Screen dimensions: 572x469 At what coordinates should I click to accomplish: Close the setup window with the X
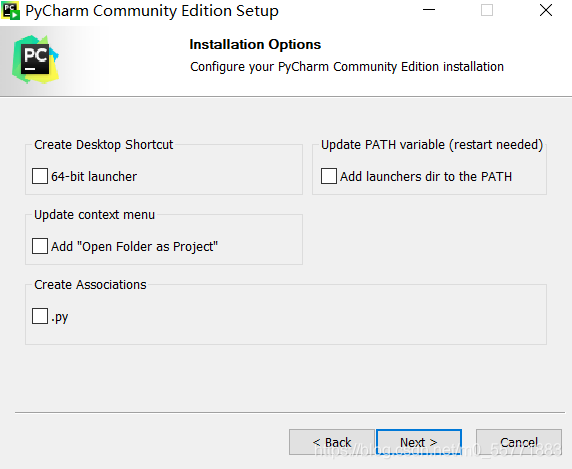coord(545,10)
